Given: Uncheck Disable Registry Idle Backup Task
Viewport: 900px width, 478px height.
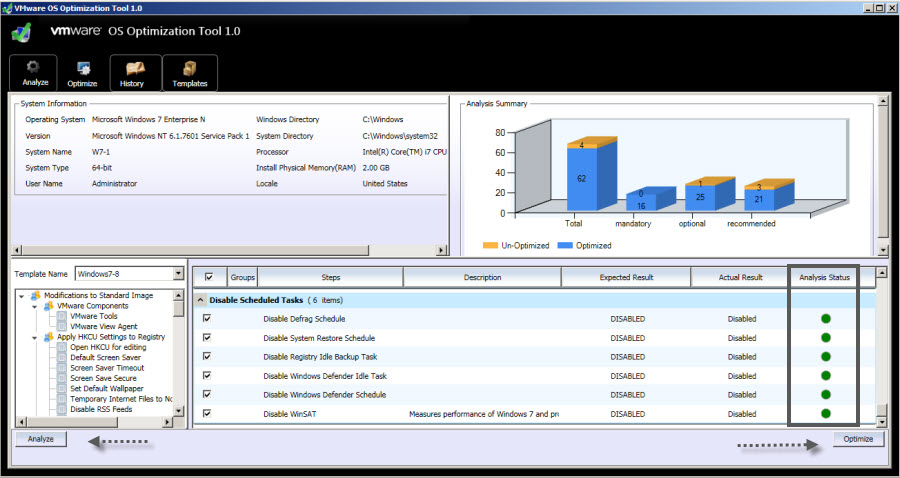Looking at the screenshot, I should coord(207,356).
